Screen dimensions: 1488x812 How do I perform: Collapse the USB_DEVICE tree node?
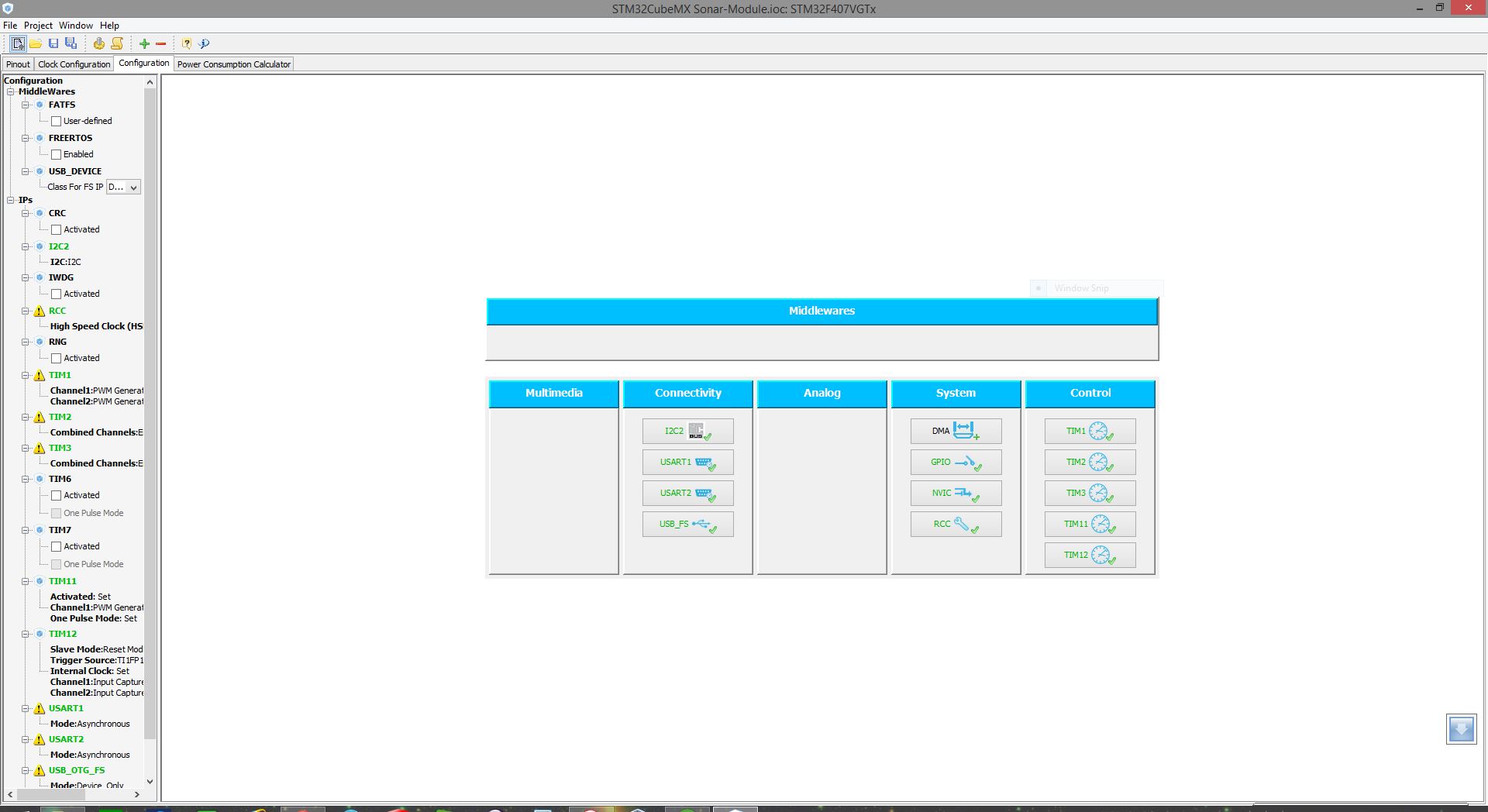point(25,171)
